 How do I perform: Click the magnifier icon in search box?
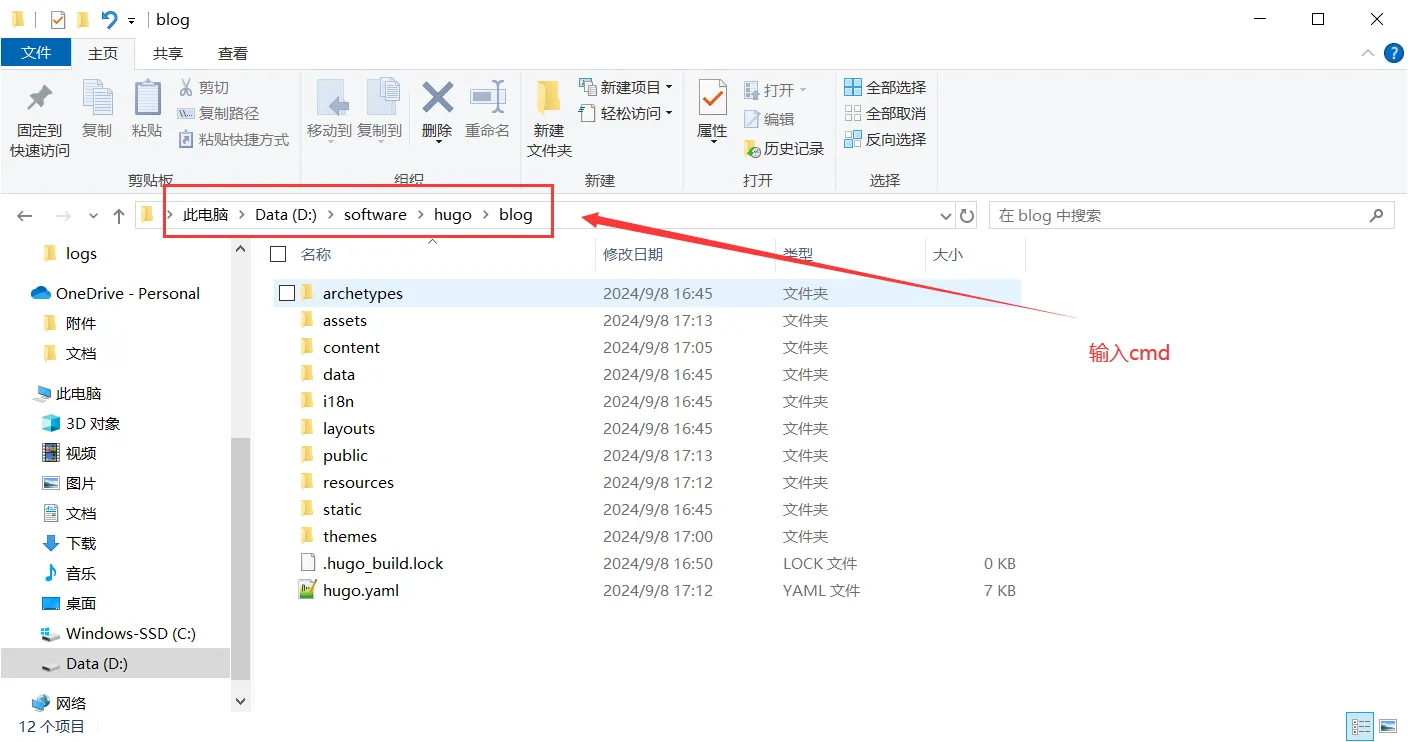tap(1377, 215)
